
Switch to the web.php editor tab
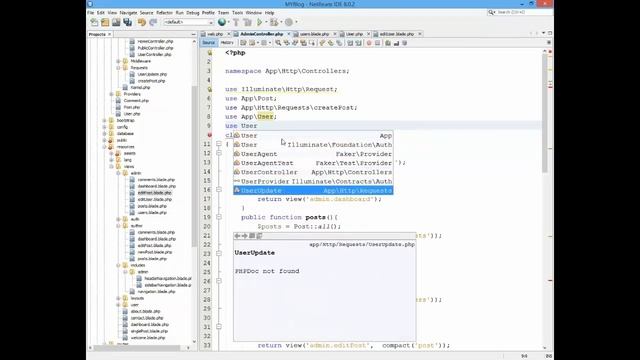point(214,34)
